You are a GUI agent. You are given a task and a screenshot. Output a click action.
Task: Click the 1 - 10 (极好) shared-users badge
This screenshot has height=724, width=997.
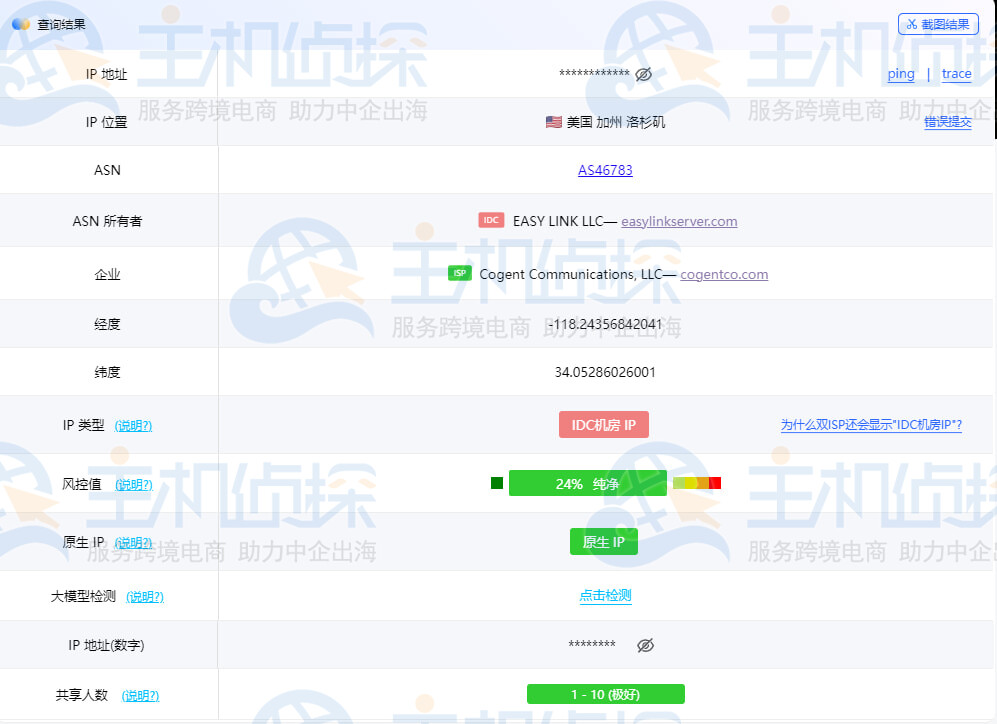tap(605, 693)
